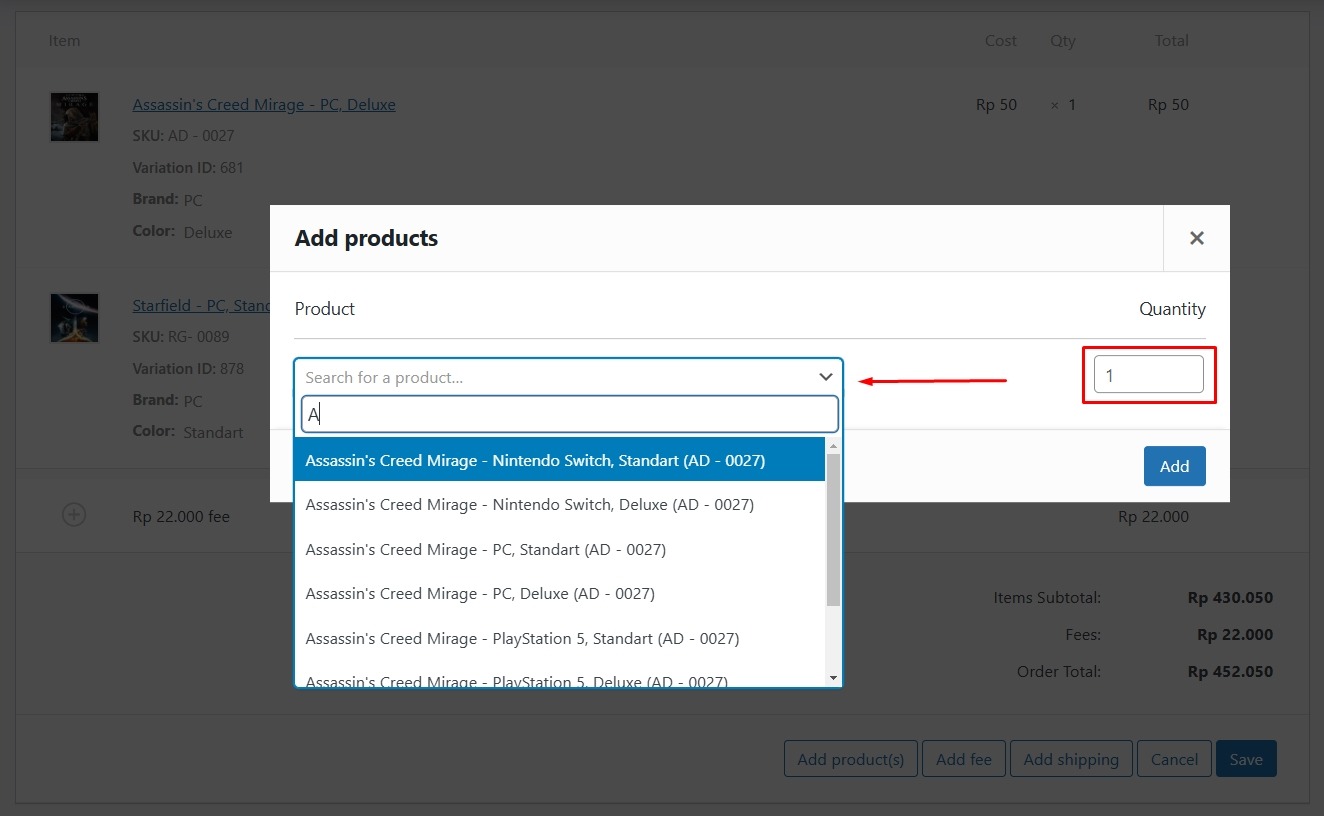This screenshot has height=816, width=1324.
Task: Select Assassin's Creed Mirage Nintendo Switch, Standart
Action: coord(560,460)
